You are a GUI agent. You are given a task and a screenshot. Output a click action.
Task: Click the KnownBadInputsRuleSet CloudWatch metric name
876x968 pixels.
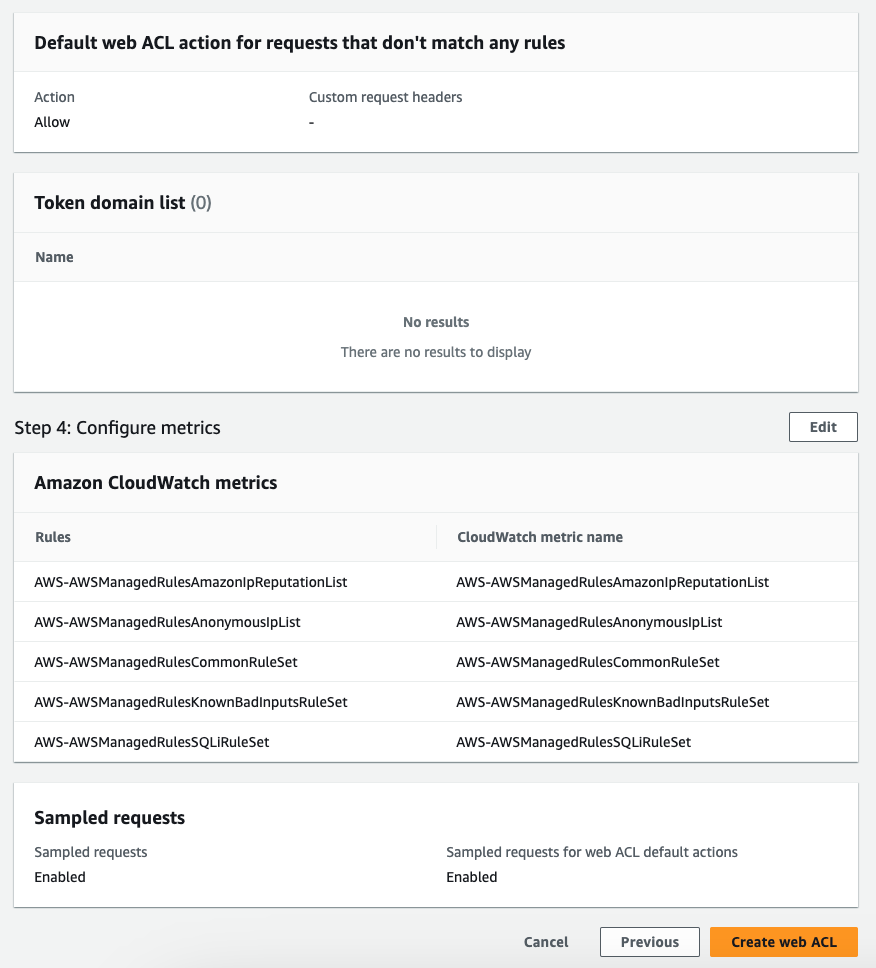pyautogui.click(x=612, y=702)
